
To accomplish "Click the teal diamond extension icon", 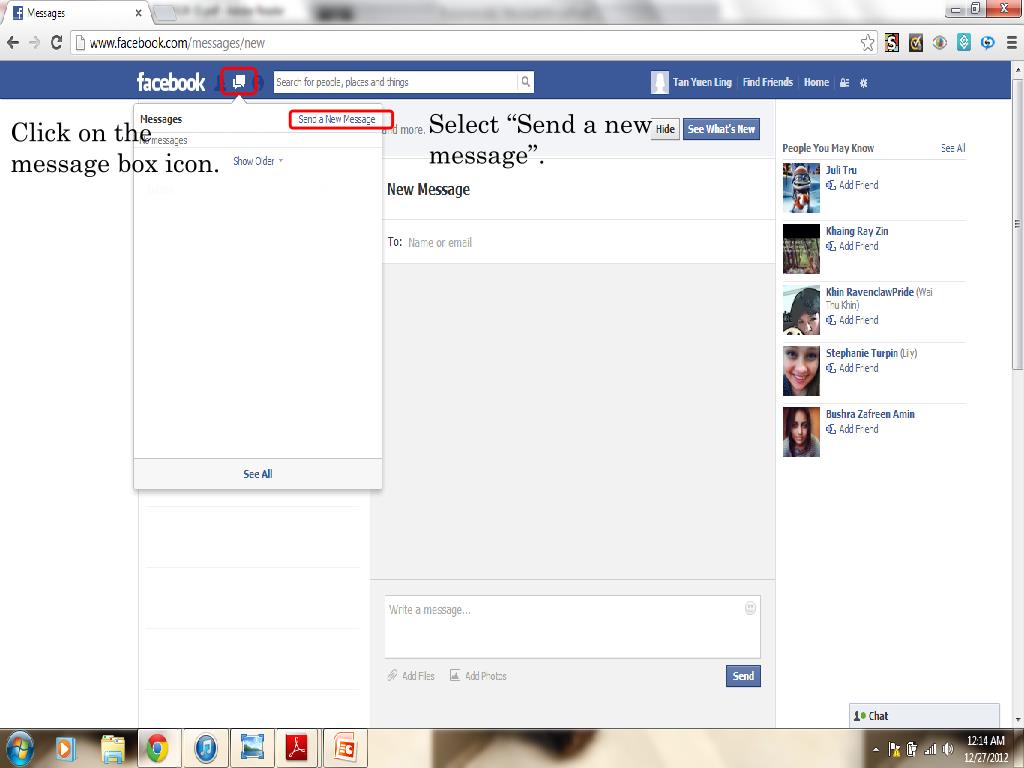I will [963, 43].
